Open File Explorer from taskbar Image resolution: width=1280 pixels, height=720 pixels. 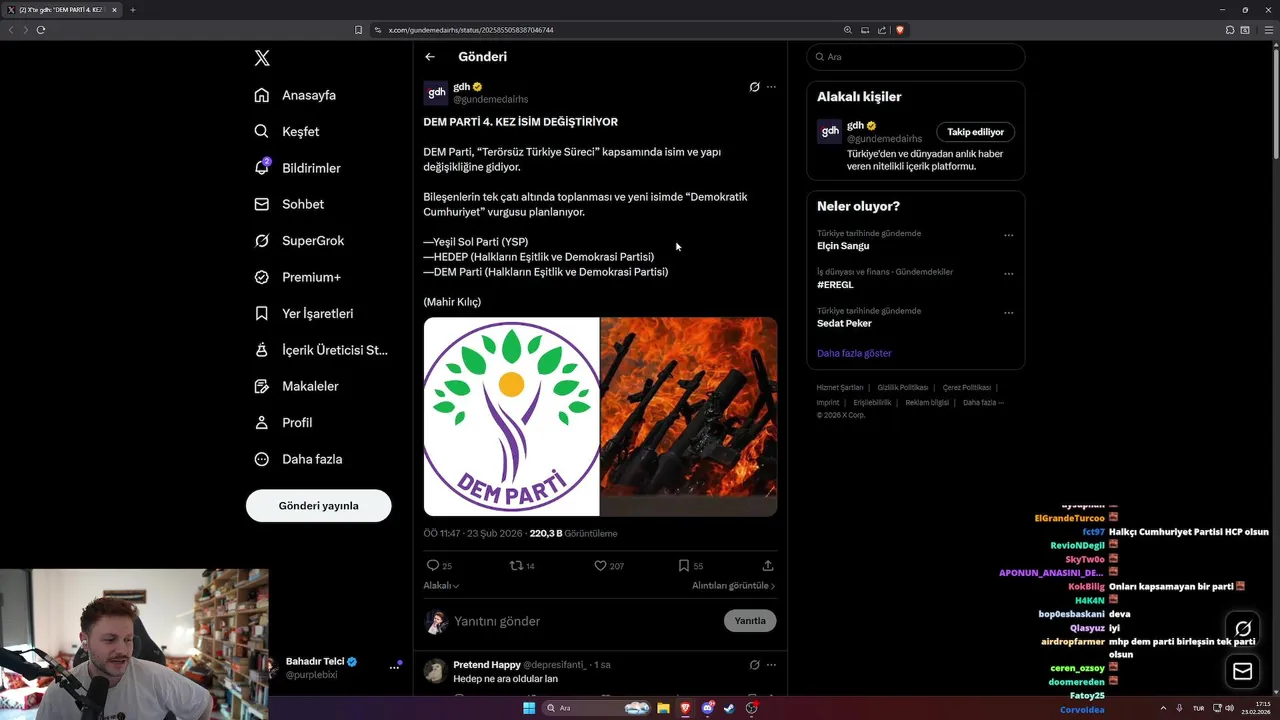pos(663,708)
